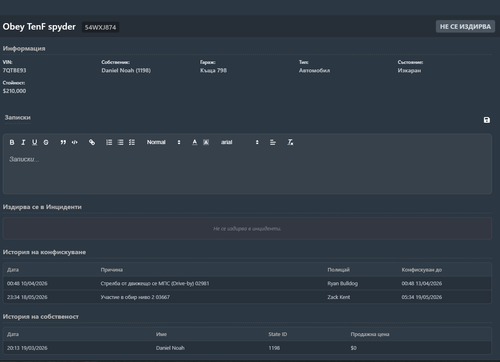500x362 pixels.
Task: Create a bullet list in notes
Action: (120, 142)
